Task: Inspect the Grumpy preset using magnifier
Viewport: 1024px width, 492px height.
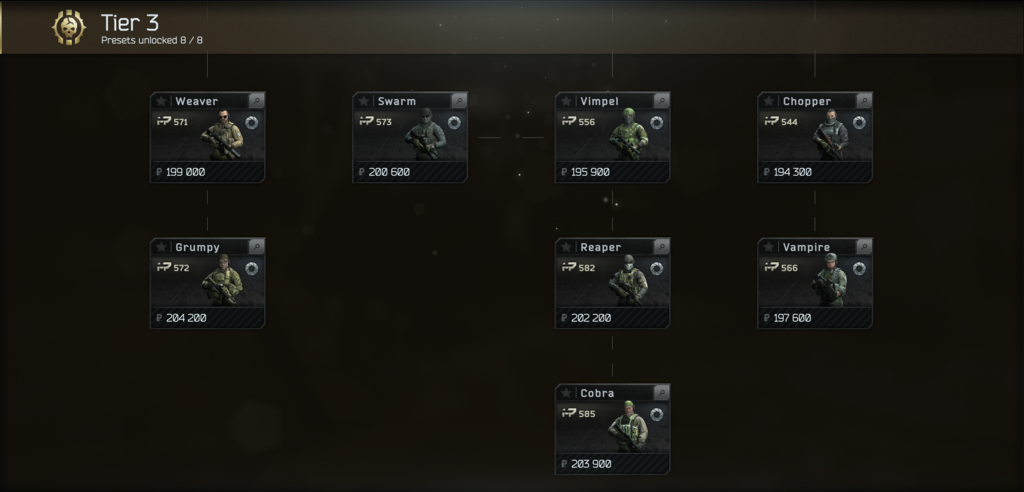Action: [257, 246]
